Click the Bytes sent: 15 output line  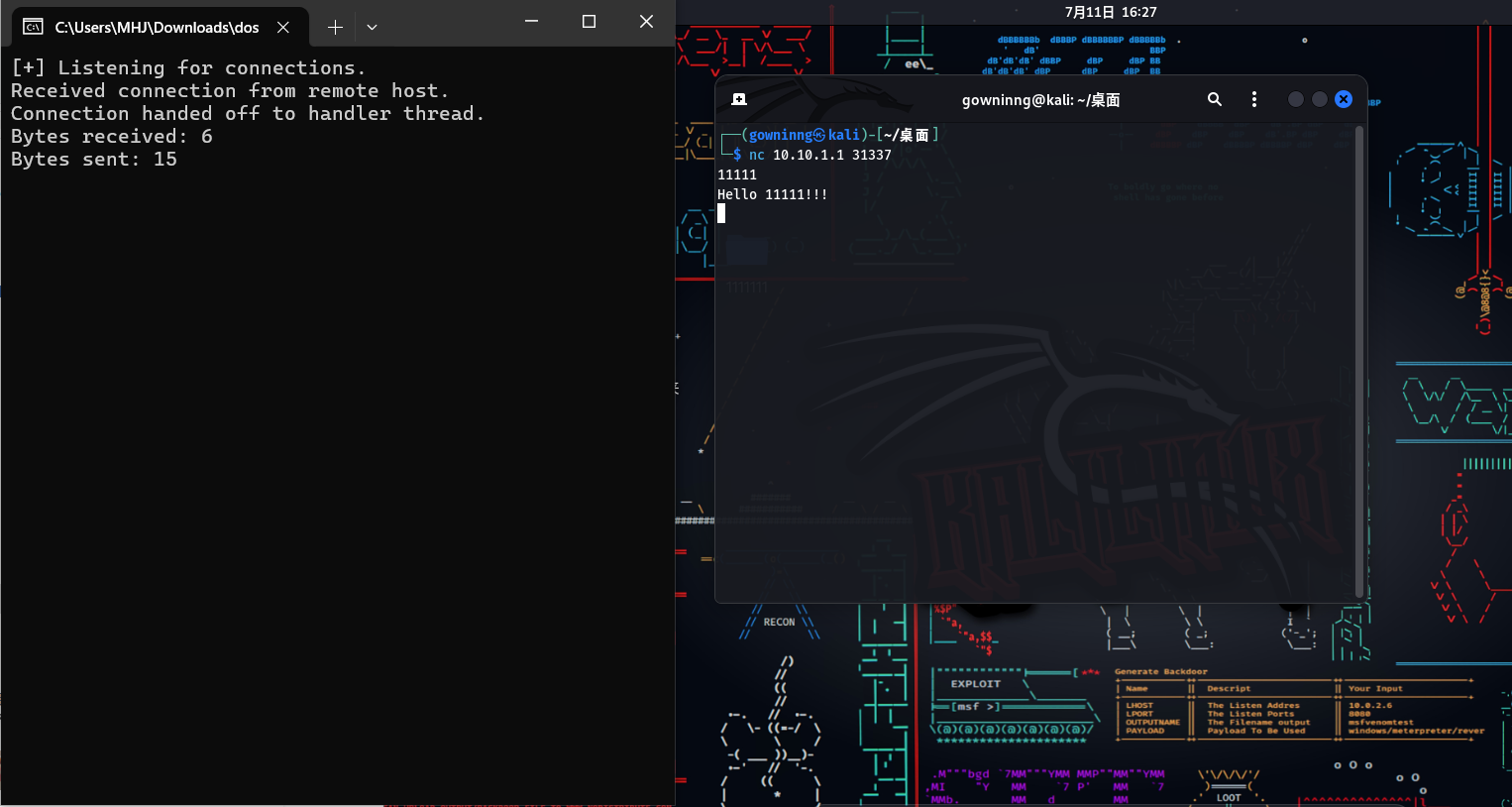[94, 160]
